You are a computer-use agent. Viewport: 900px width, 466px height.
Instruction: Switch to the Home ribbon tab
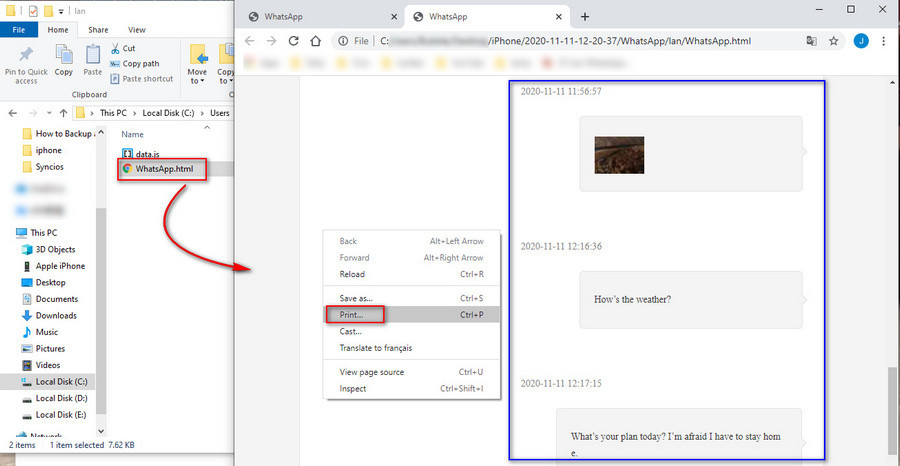point(58,30)
